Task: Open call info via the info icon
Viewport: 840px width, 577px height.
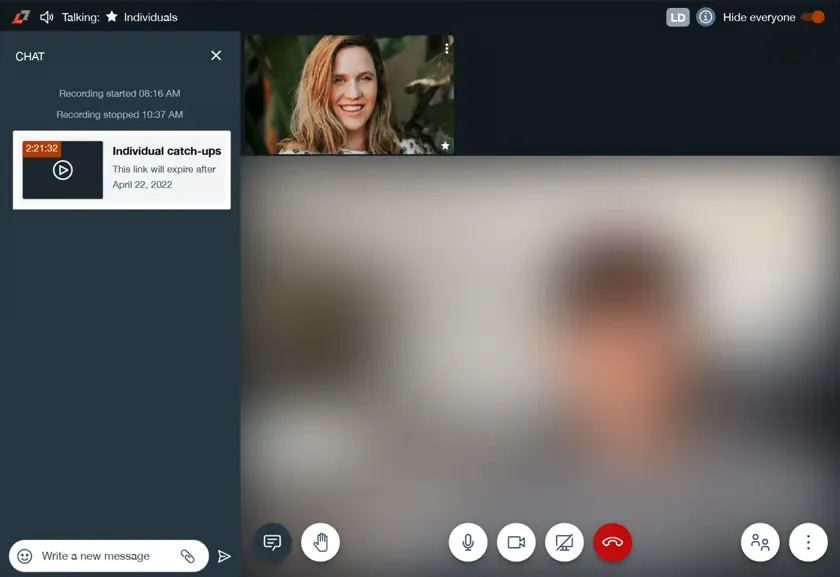Action: (706, 17)
